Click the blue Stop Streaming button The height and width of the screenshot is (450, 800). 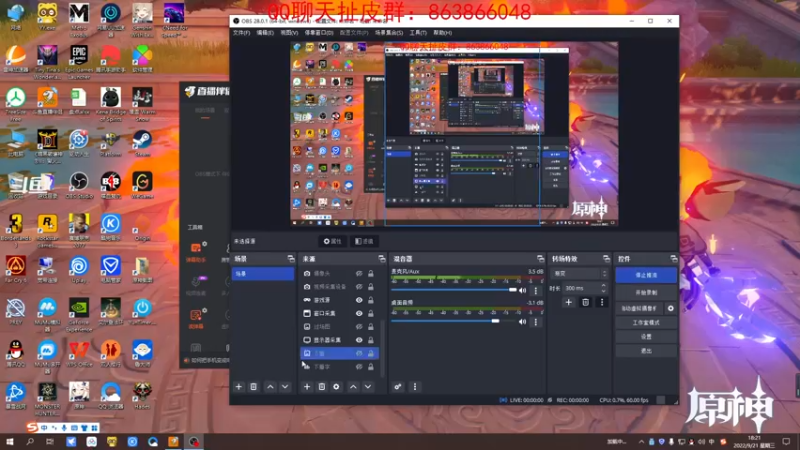(646, 275)
